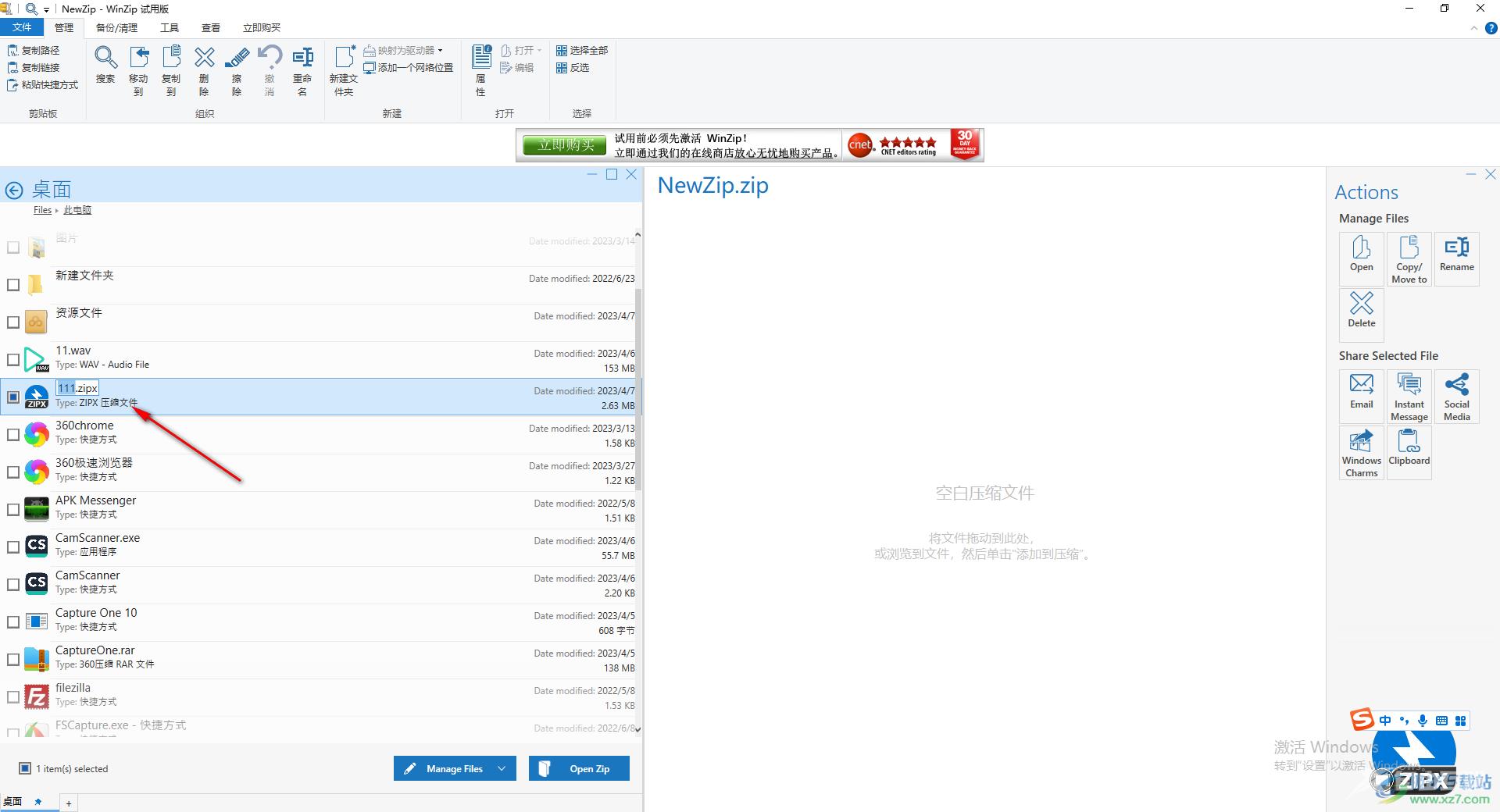Viewport: 1500px width, 812px height.
Task: Check the 新建文件夹 checkbox
Action: point(13,285)
